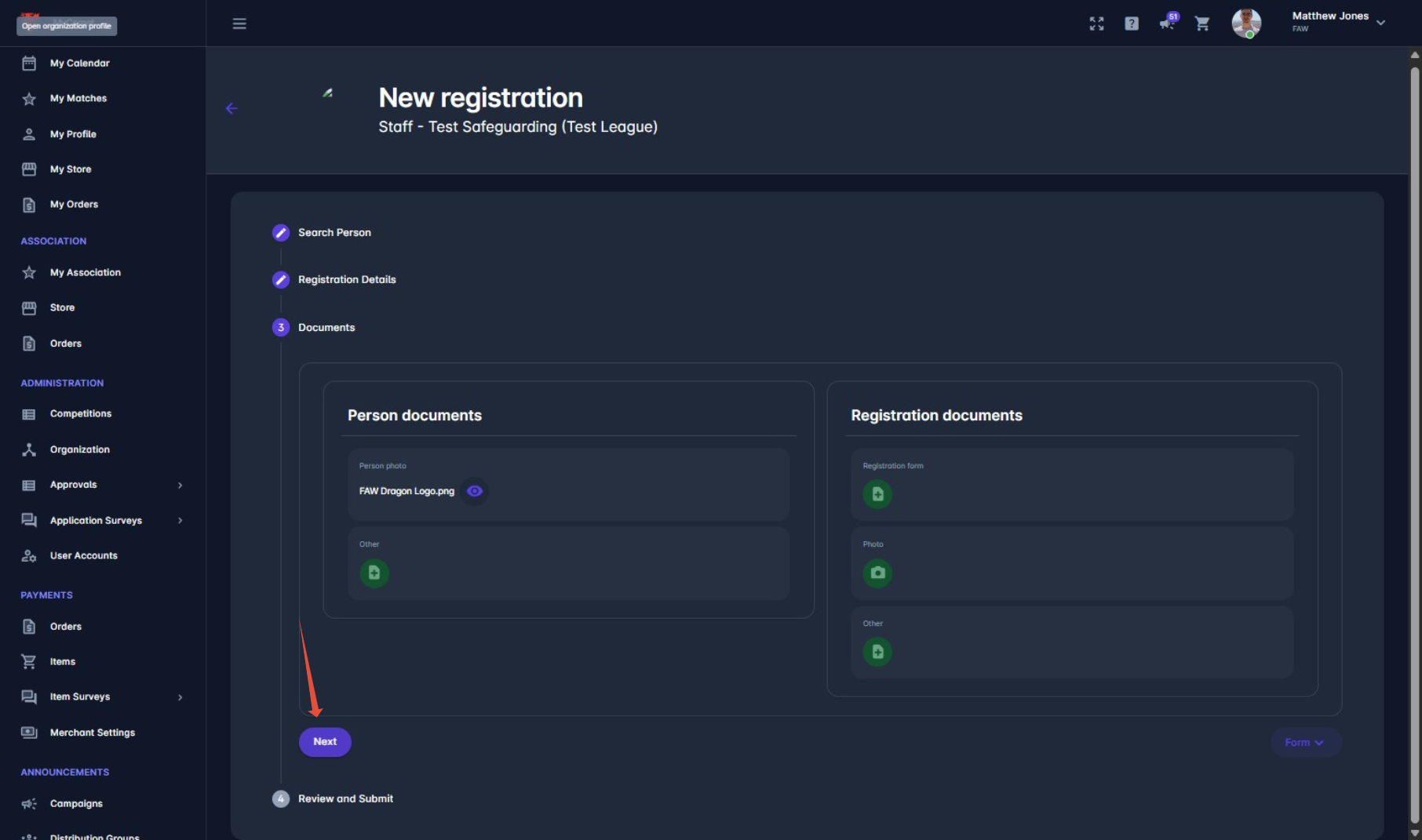The width and height of the screenshot is (1422, 840).
Task: Add a Photo with camera icon
Action: point(877,573)
